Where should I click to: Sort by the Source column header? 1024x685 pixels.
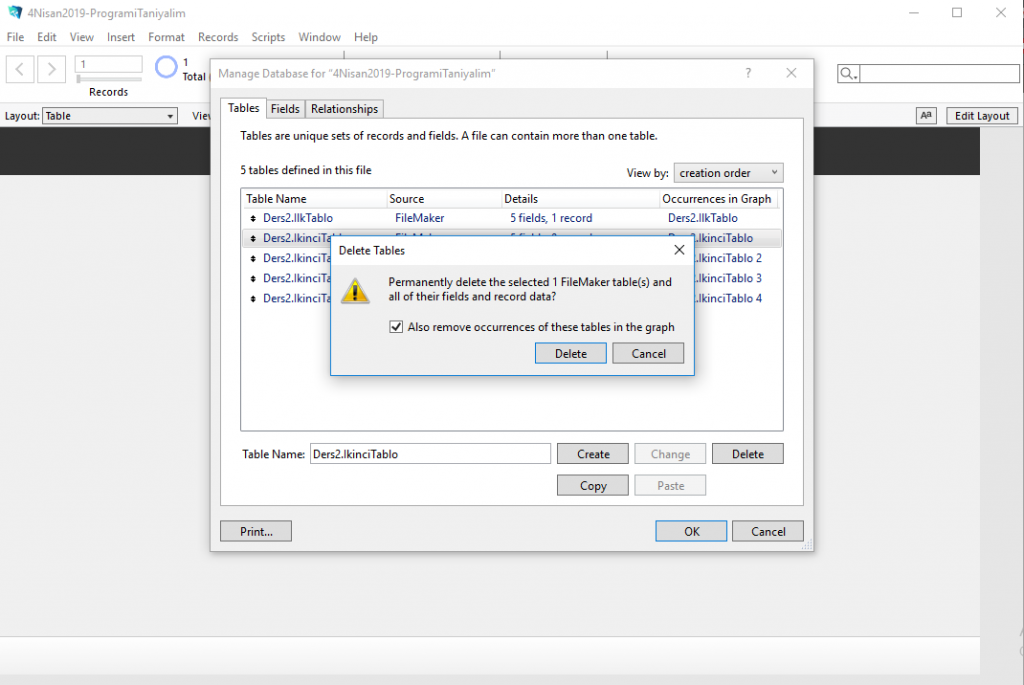443,199
